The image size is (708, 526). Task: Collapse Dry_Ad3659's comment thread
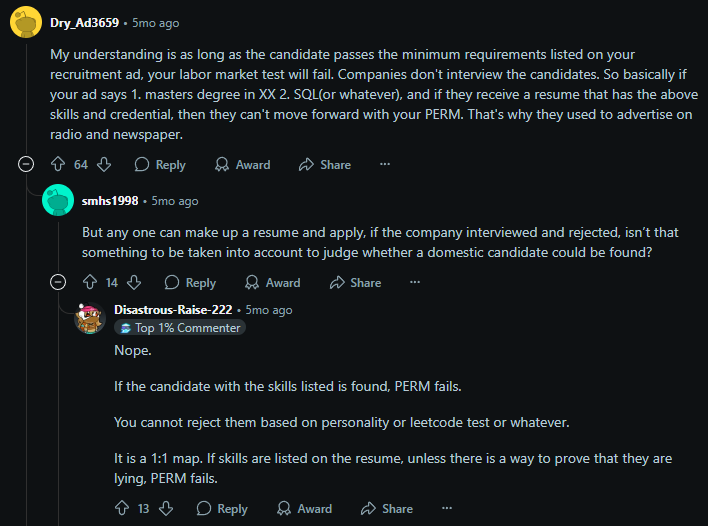tap(26, 165)
